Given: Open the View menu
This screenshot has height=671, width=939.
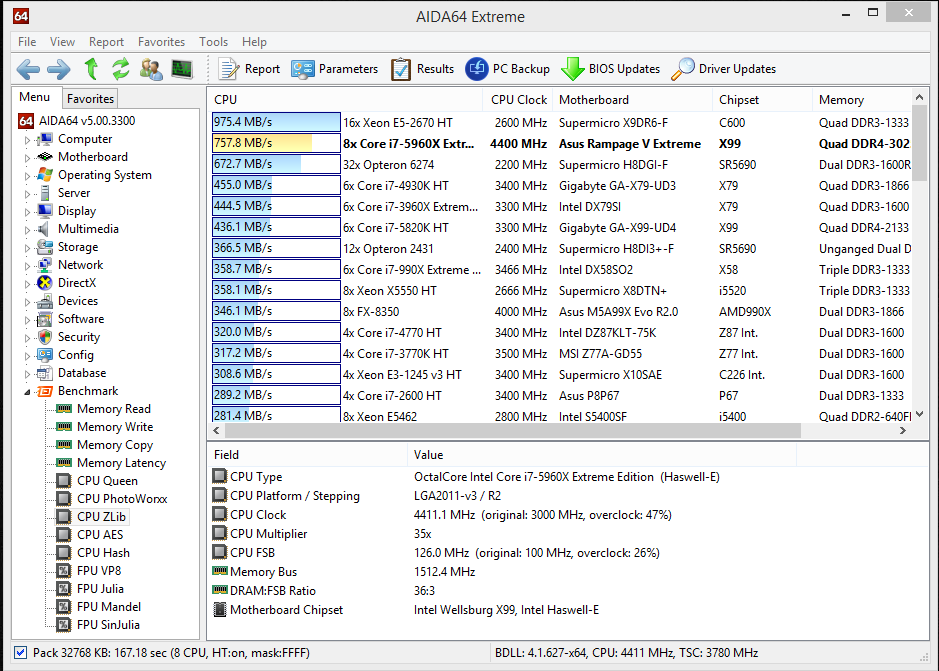Looking at the screenshot, I should (62, 42).
